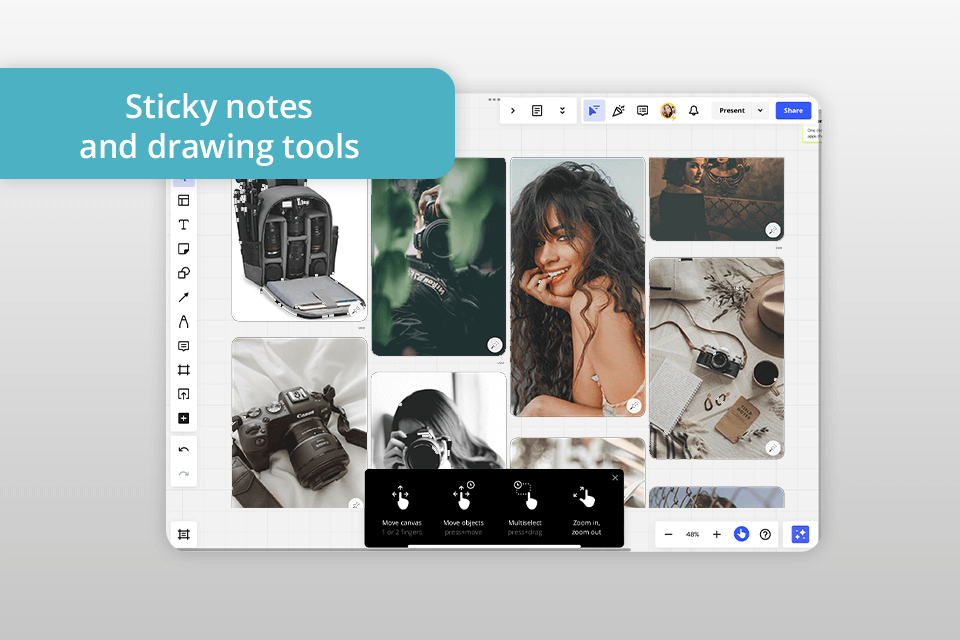Open the Templates tool in left toolbar

click(183, 200)
